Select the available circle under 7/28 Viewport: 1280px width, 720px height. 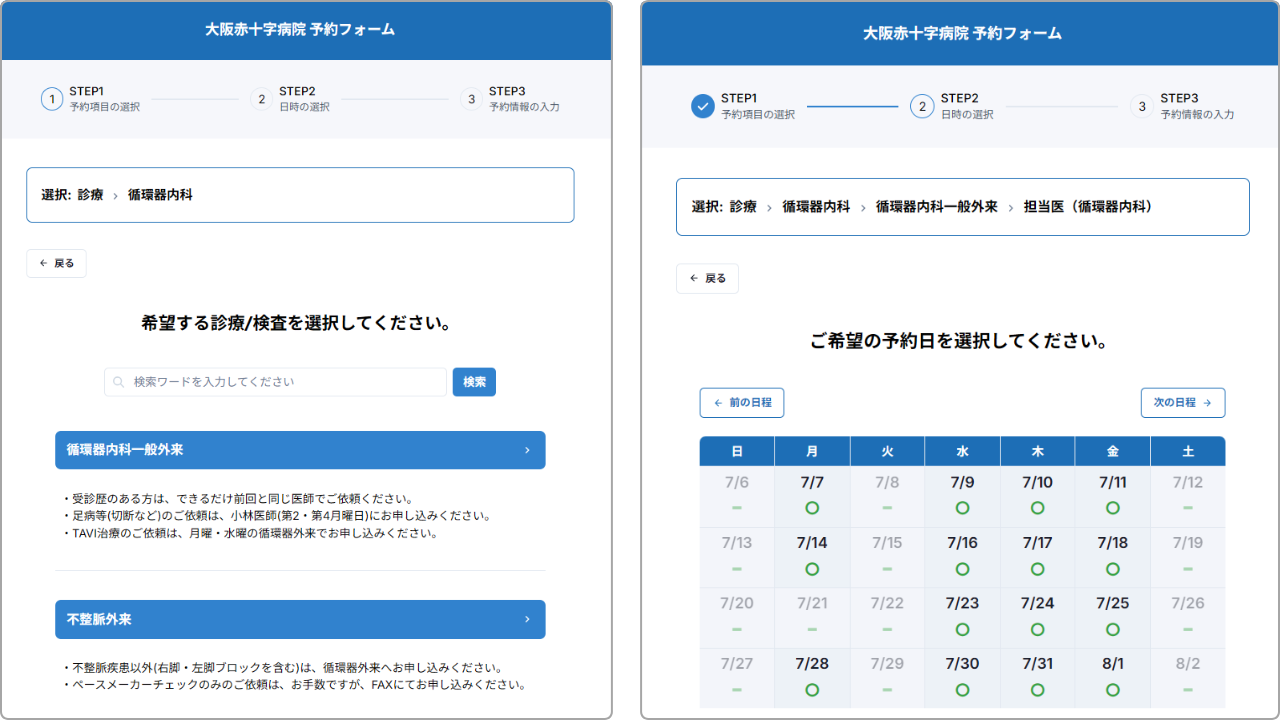pyautogui.click(x=812, y=690)
